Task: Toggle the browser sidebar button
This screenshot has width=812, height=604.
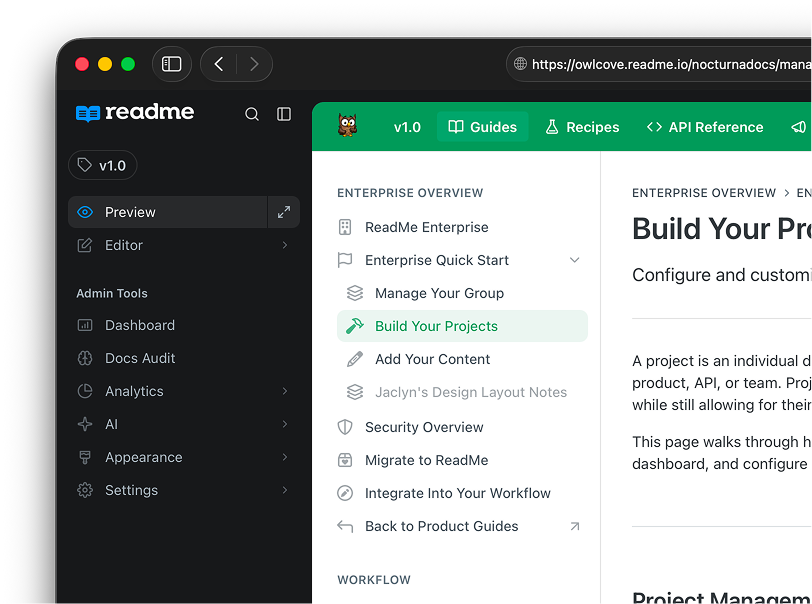Action: [171, 64]
